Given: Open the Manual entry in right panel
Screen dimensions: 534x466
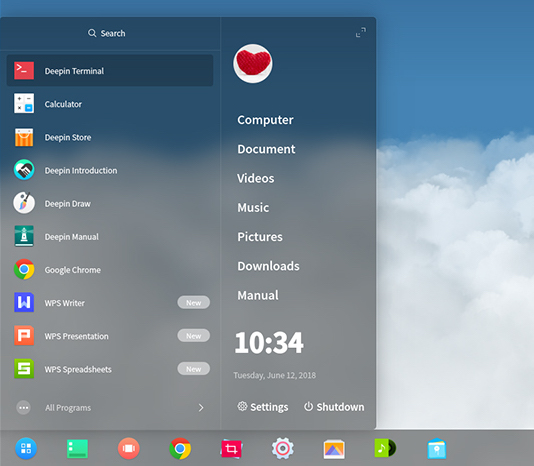Looking at the screenshot, I should tap(258, 295).
